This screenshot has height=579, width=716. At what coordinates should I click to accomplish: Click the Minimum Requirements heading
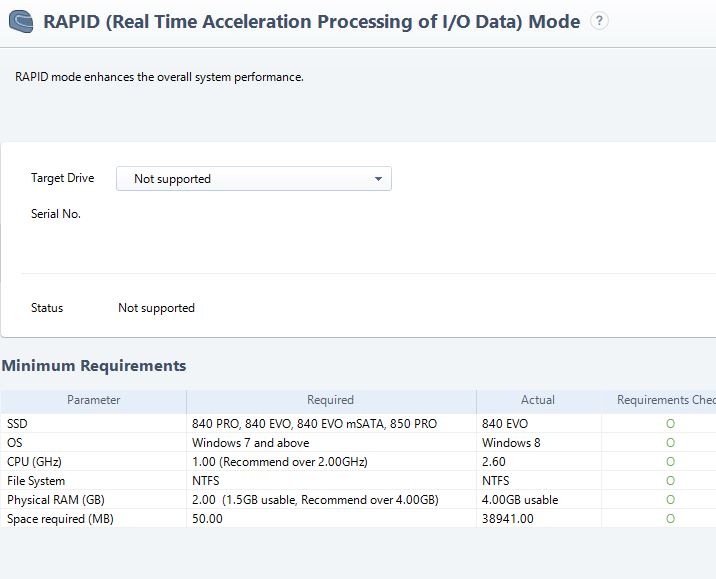click(94, 366)
